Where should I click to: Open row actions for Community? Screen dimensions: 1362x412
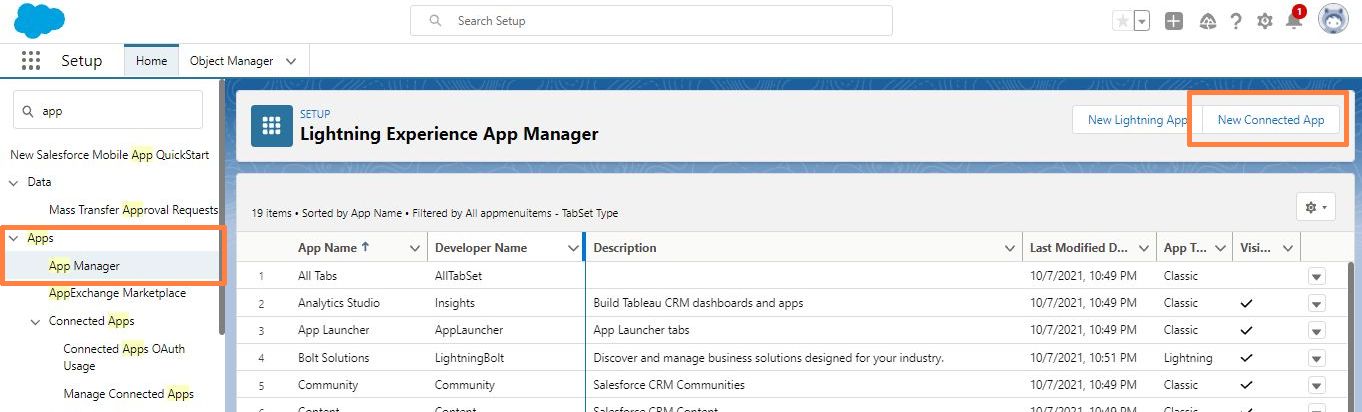1317,385
